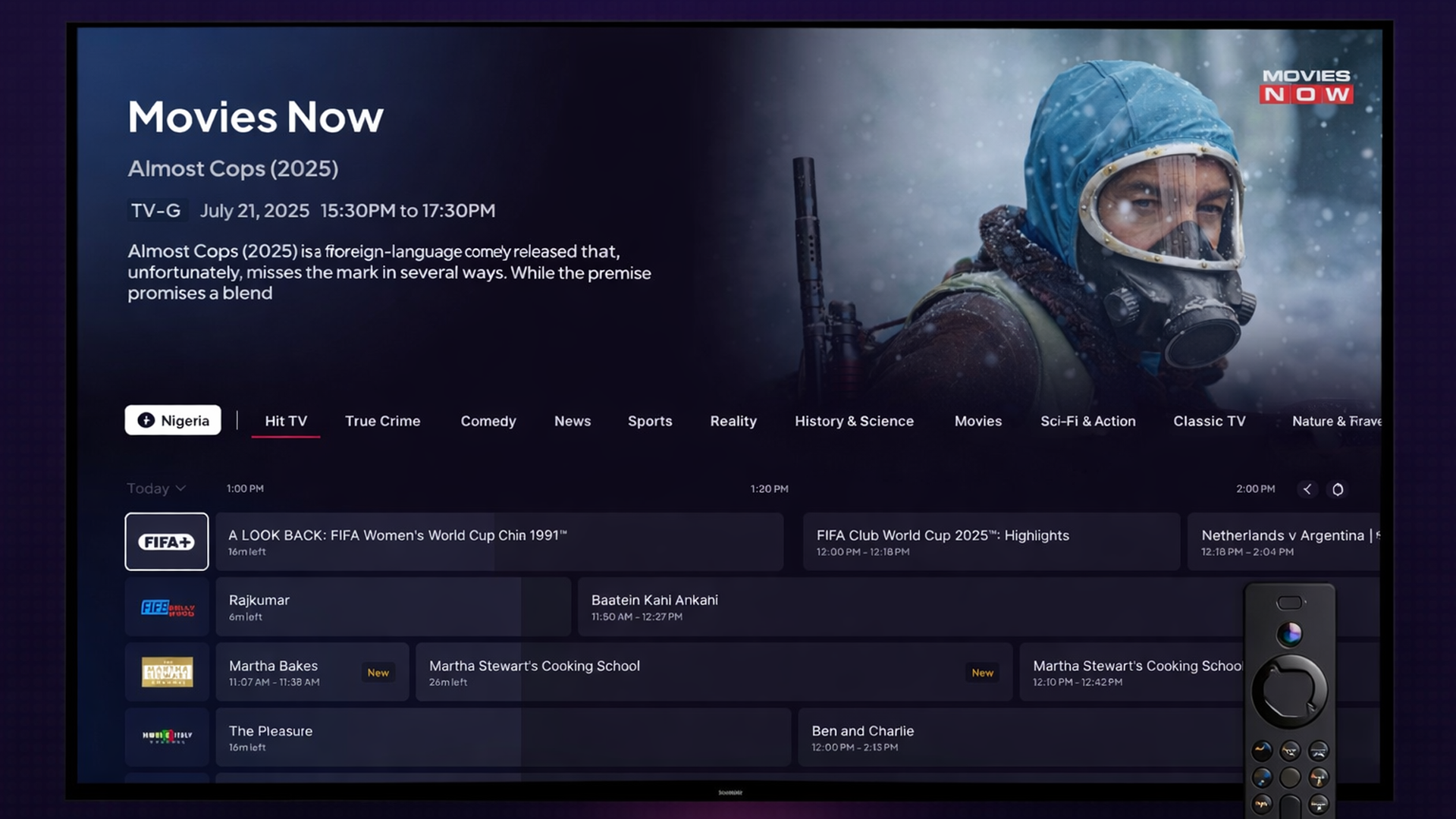Select FIFA Club World Cup 2025 Highlights

tap(991, 541)
